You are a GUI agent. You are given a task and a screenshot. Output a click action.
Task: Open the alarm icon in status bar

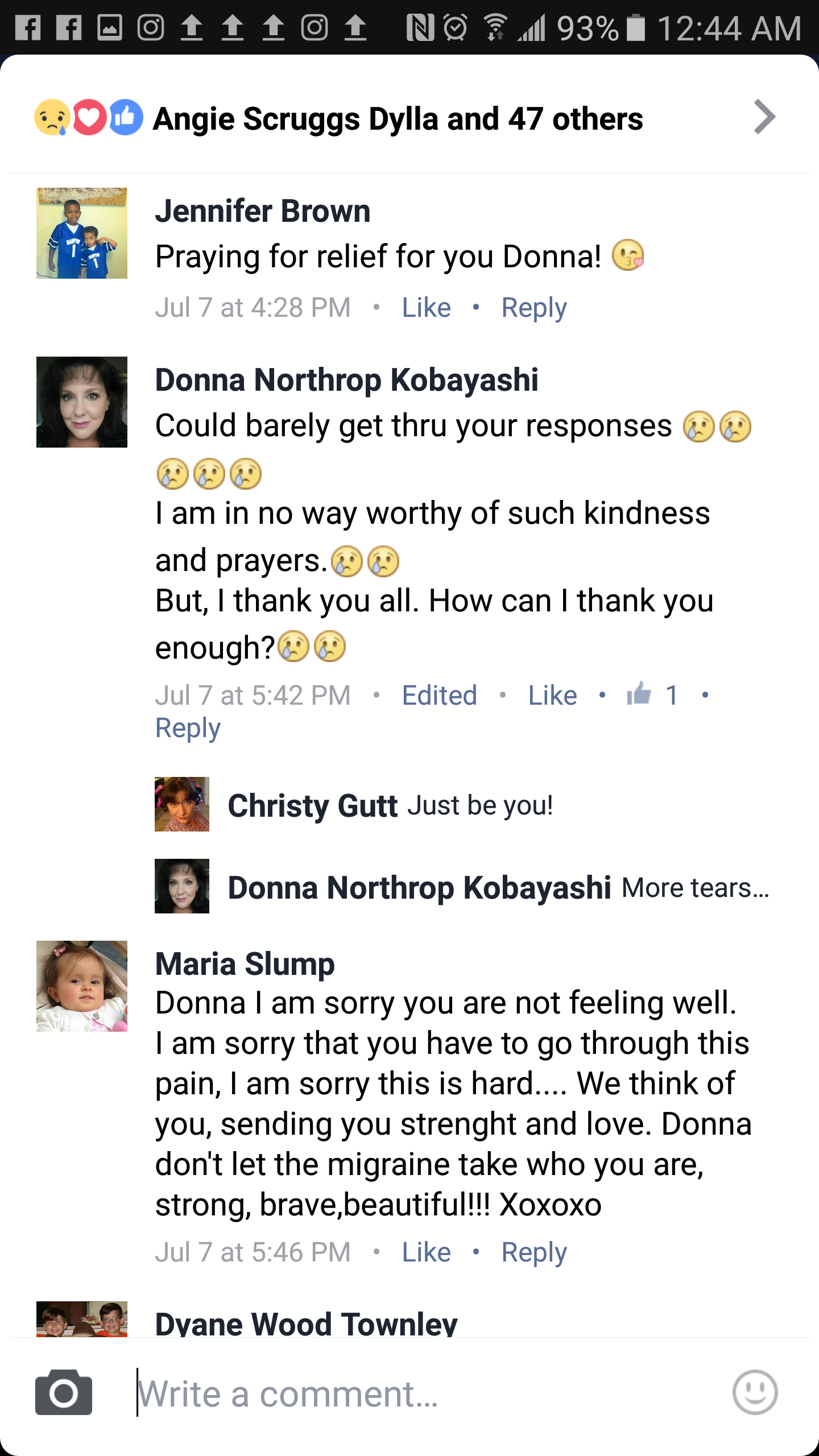(x=455, y=27)
